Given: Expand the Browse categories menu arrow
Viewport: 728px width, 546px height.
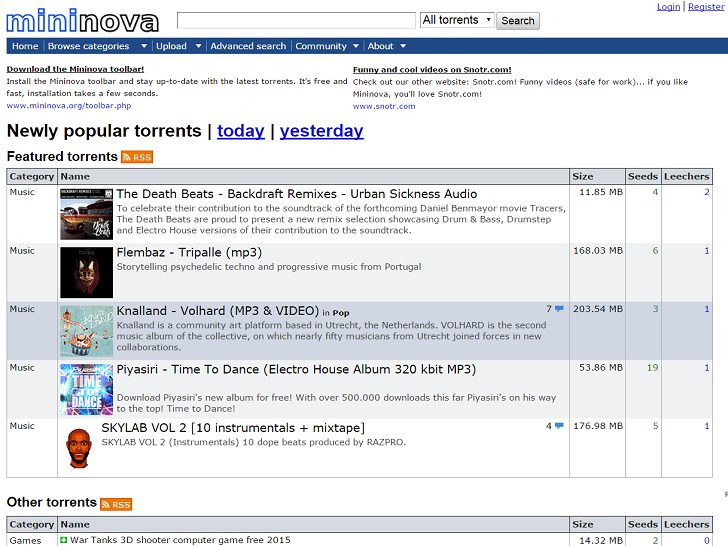Looking at the screenshot, I should coord(144,46).
